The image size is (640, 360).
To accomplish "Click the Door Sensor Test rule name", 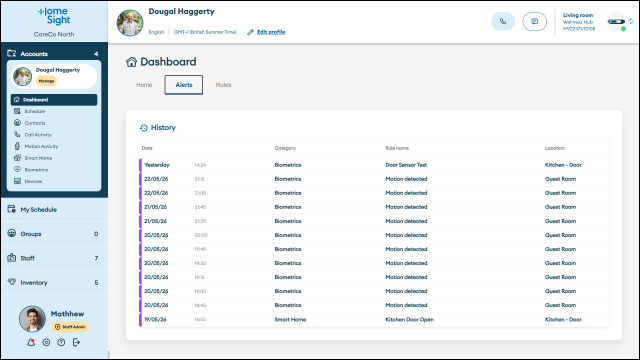I will coord(406,165).
